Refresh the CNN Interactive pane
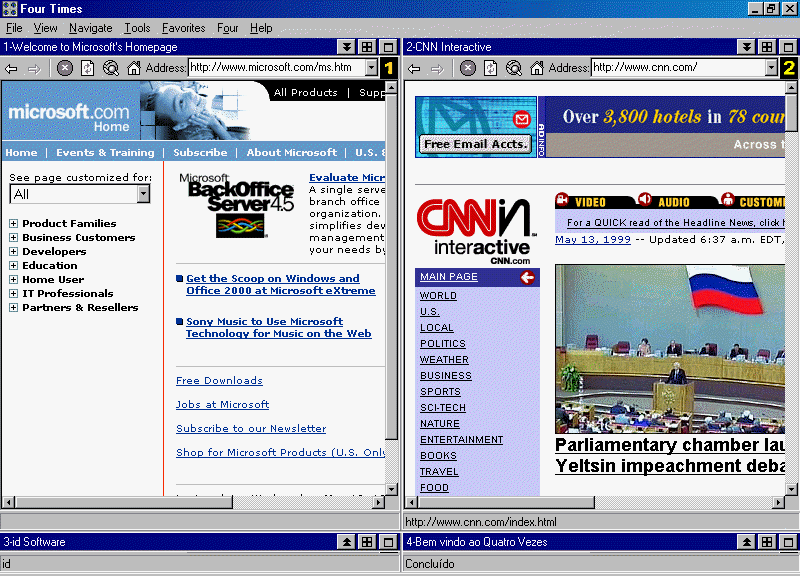The width and height of the screenshot is (800, 576). coord(490,68)
